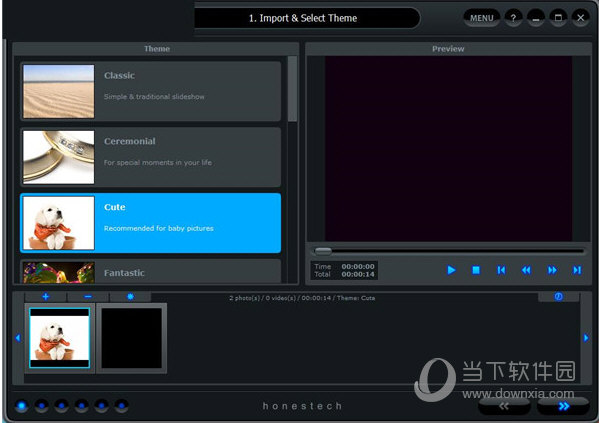Minimize the honestech window
Screen dimensions: 599x423
(536, 18)
